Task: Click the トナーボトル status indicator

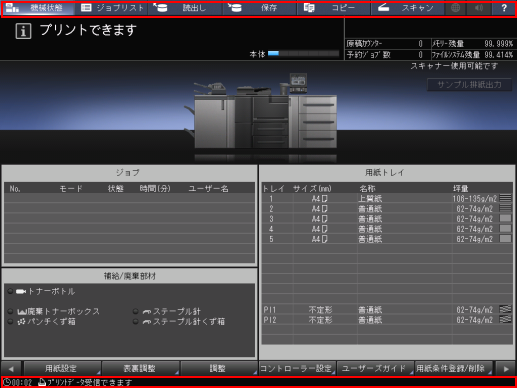Action: pyautogui.click(x=10, y=291)
